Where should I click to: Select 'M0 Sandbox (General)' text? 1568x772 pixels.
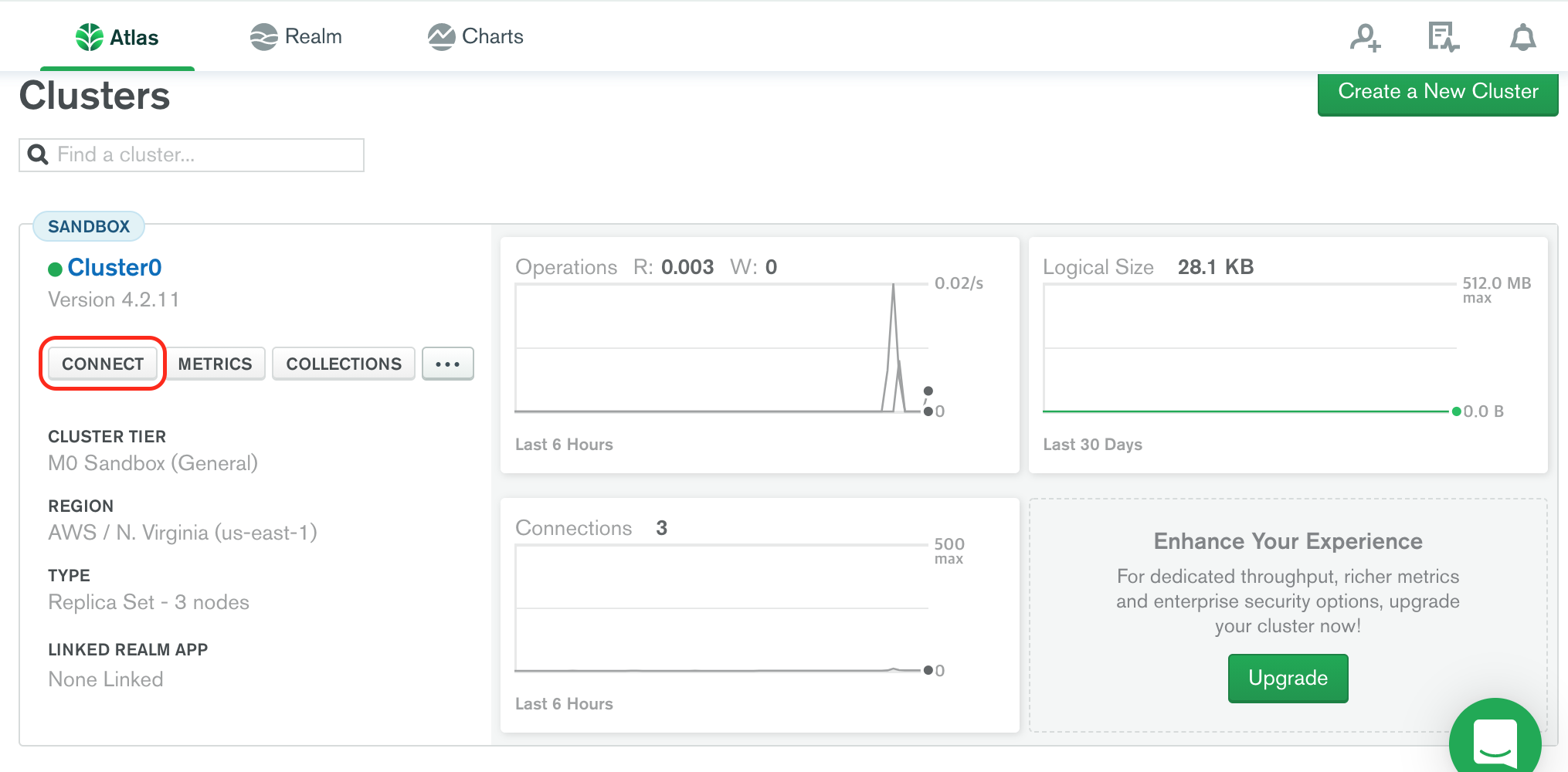(x=153, y=463)
